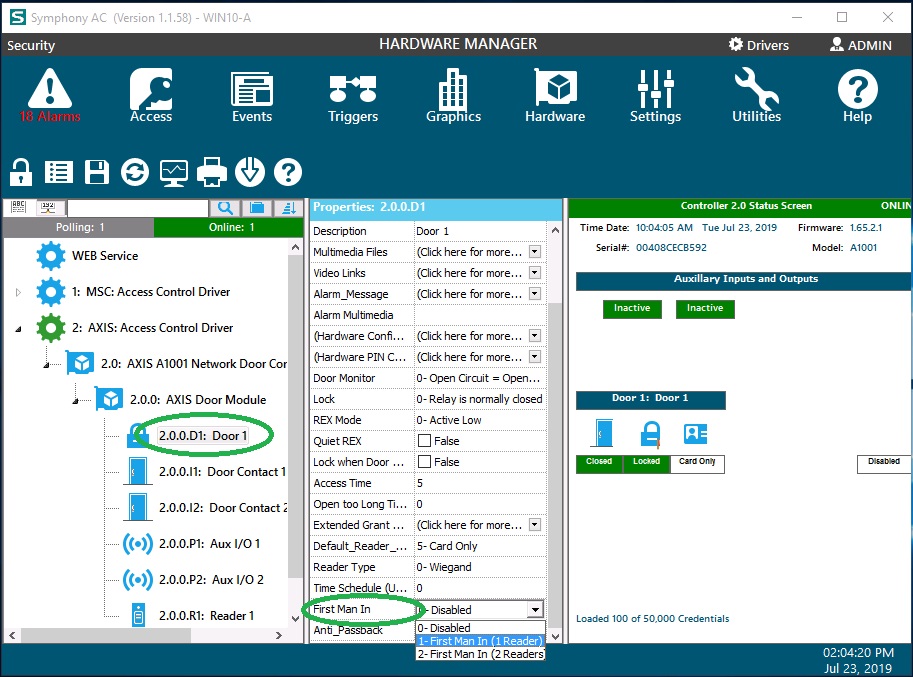Select the 2.0.0.I2: Door Contact 2 item
The image size is (913, 677).
coord(223,508)
